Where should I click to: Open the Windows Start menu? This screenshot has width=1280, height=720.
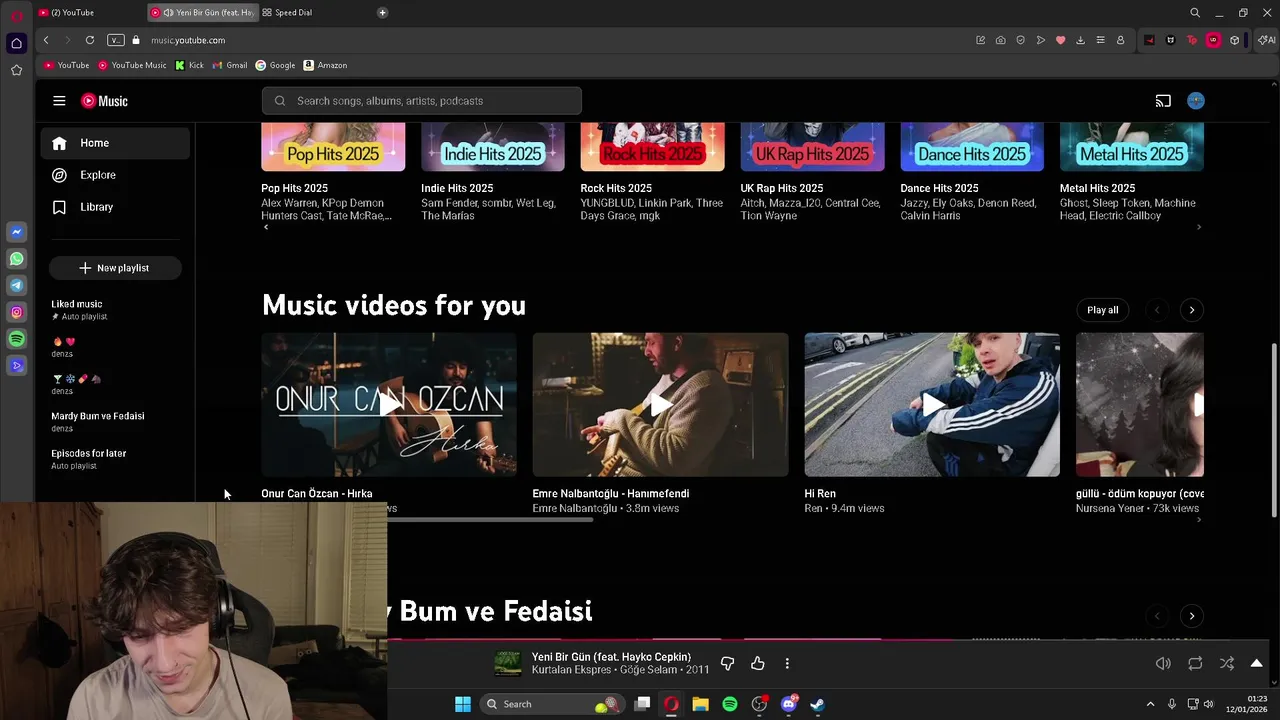[463, 704]
